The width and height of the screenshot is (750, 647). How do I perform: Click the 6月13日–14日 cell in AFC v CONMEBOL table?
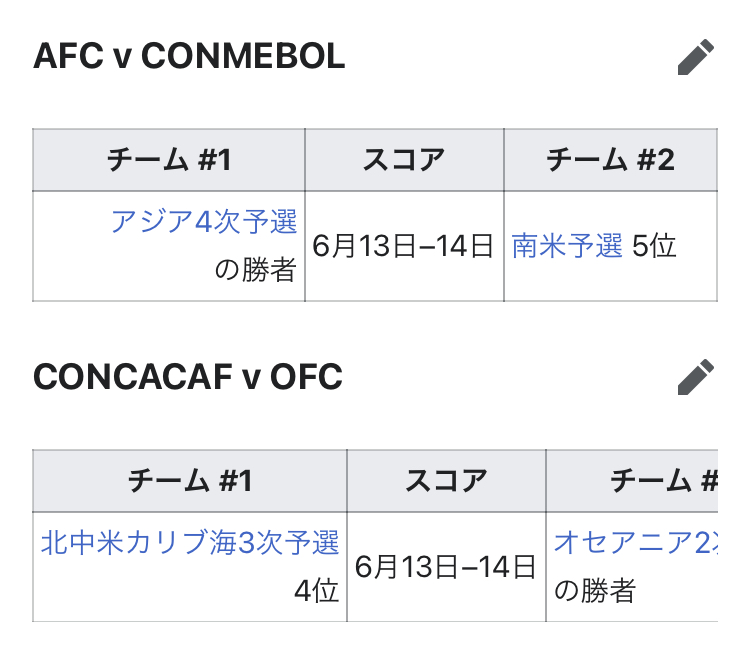[x=404, y=246]
